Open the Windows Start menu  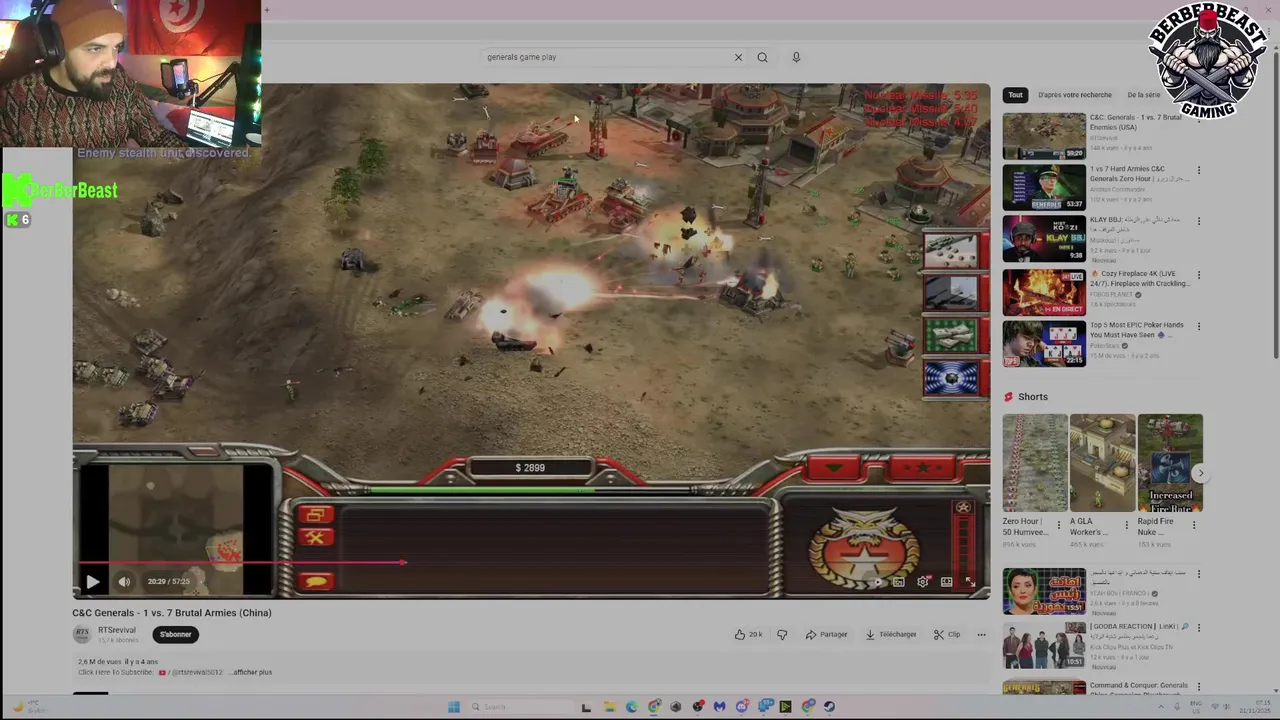(453, 707)
